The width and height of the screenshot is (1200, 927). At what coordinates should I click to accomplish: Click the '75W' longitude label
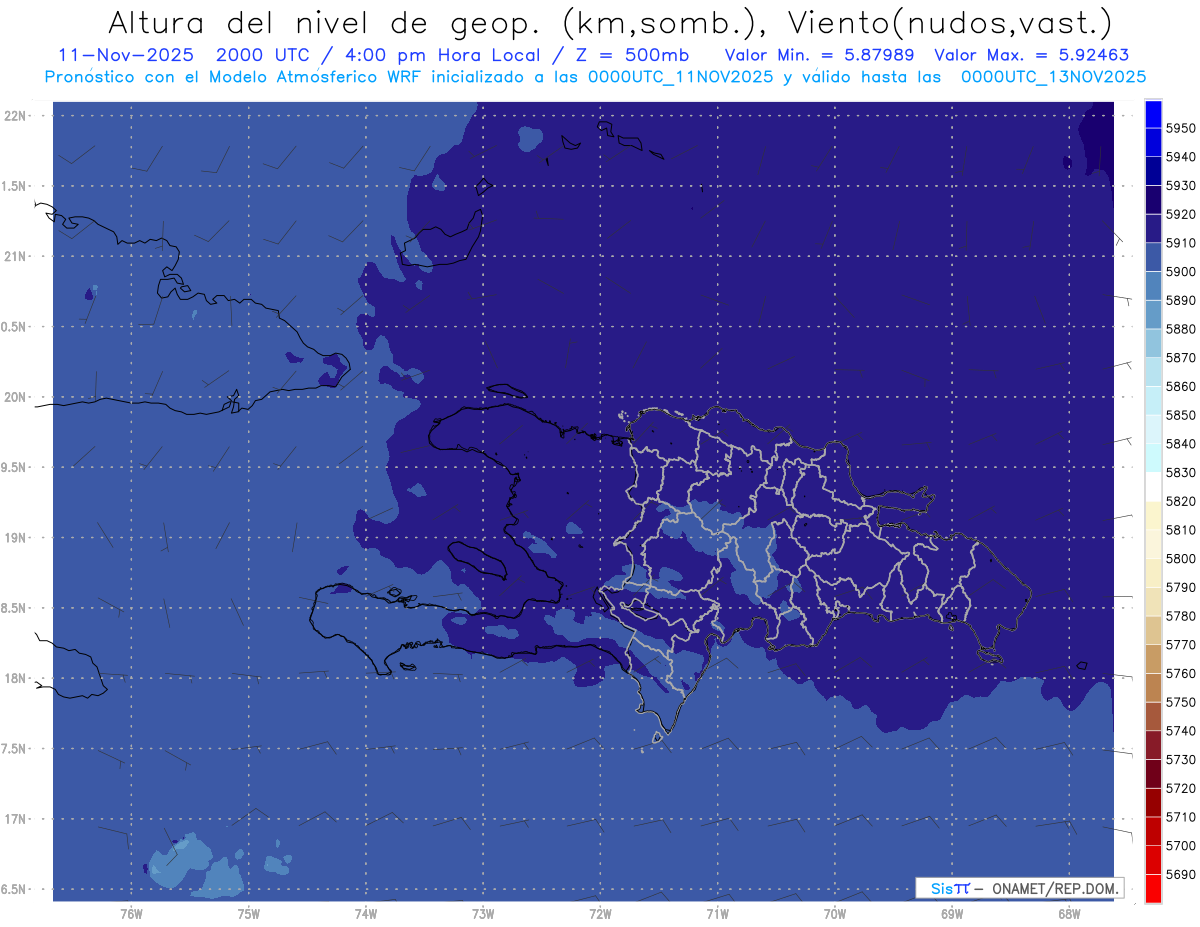(249, 914)
